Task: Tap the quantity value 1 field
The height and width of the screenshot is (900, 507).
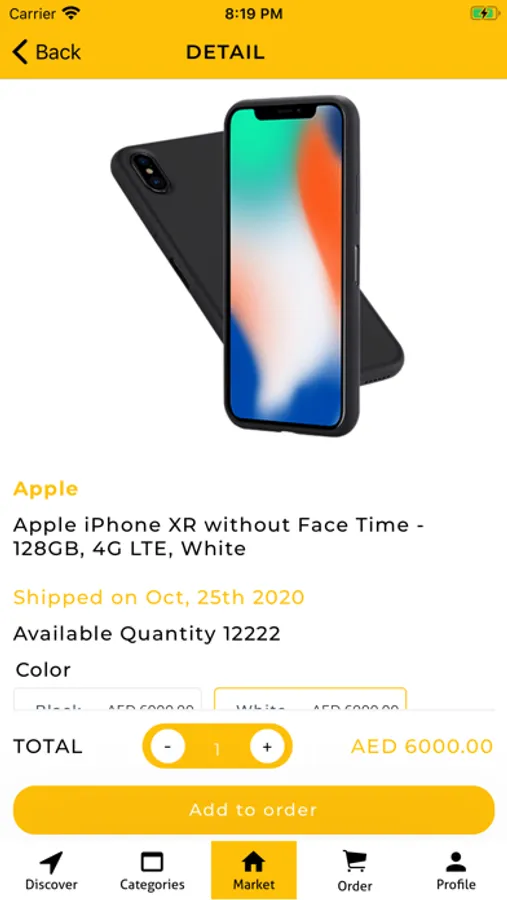Action: coord(217,748)
